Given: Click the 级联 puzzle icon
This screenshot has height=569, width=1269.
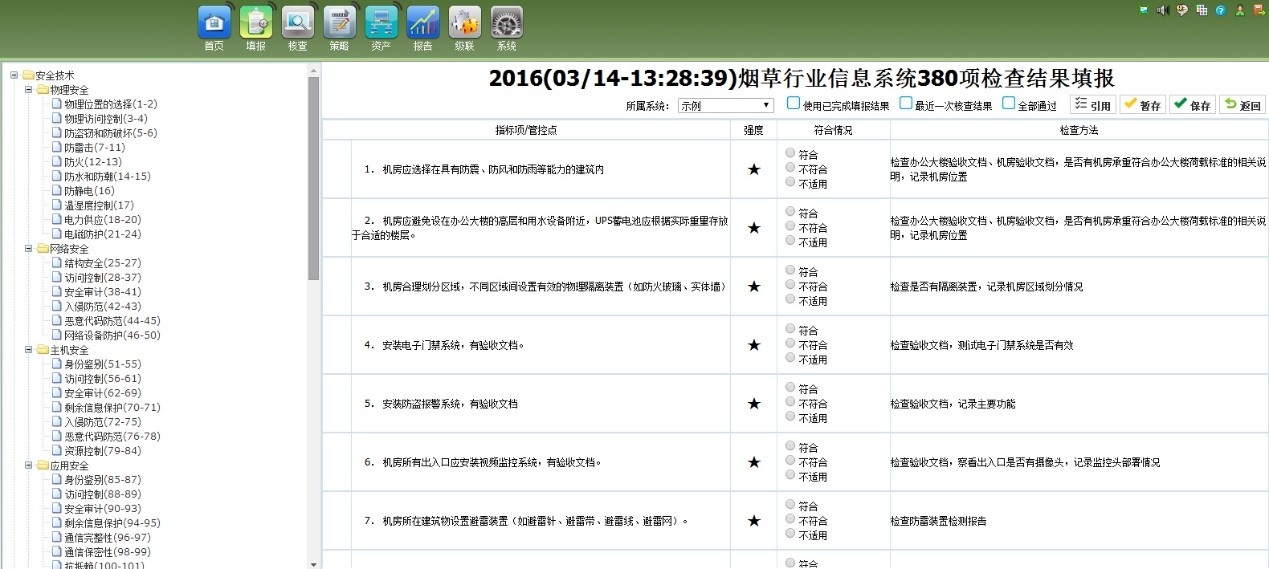Looking at the screenshot, I should 465,23.
